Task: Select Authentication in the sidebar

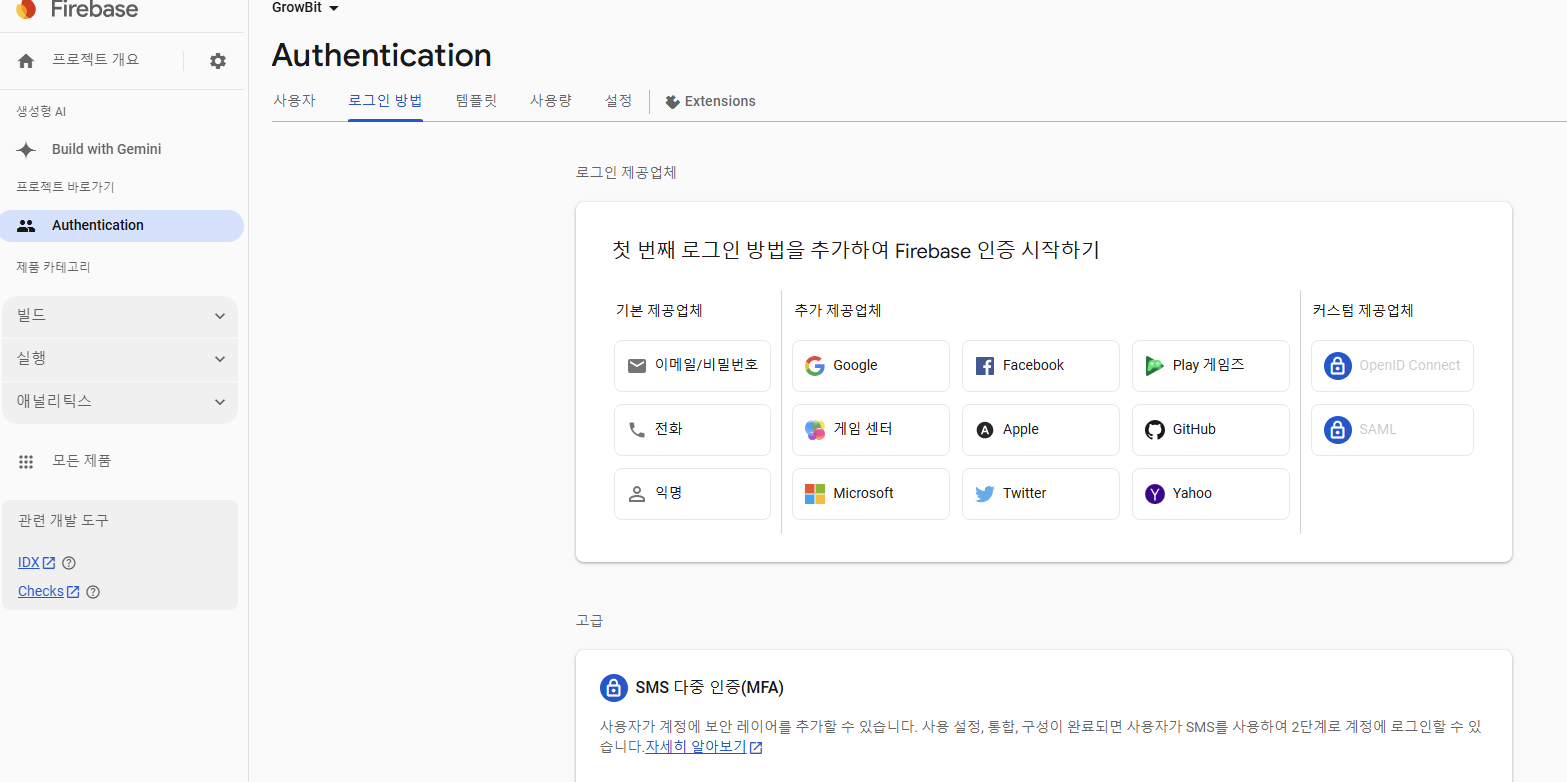Action: coord(122,226)
